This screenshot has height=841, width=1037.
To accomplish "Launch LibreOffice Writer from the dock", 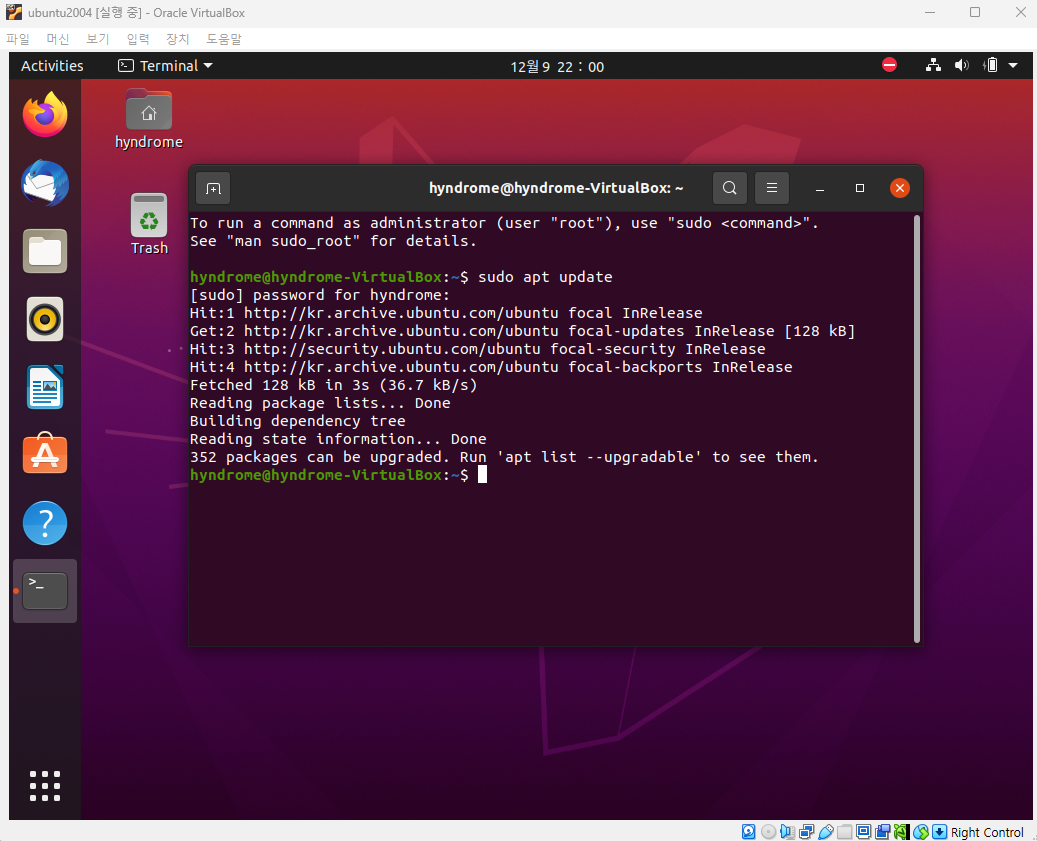I will click(x=45, y=387).
